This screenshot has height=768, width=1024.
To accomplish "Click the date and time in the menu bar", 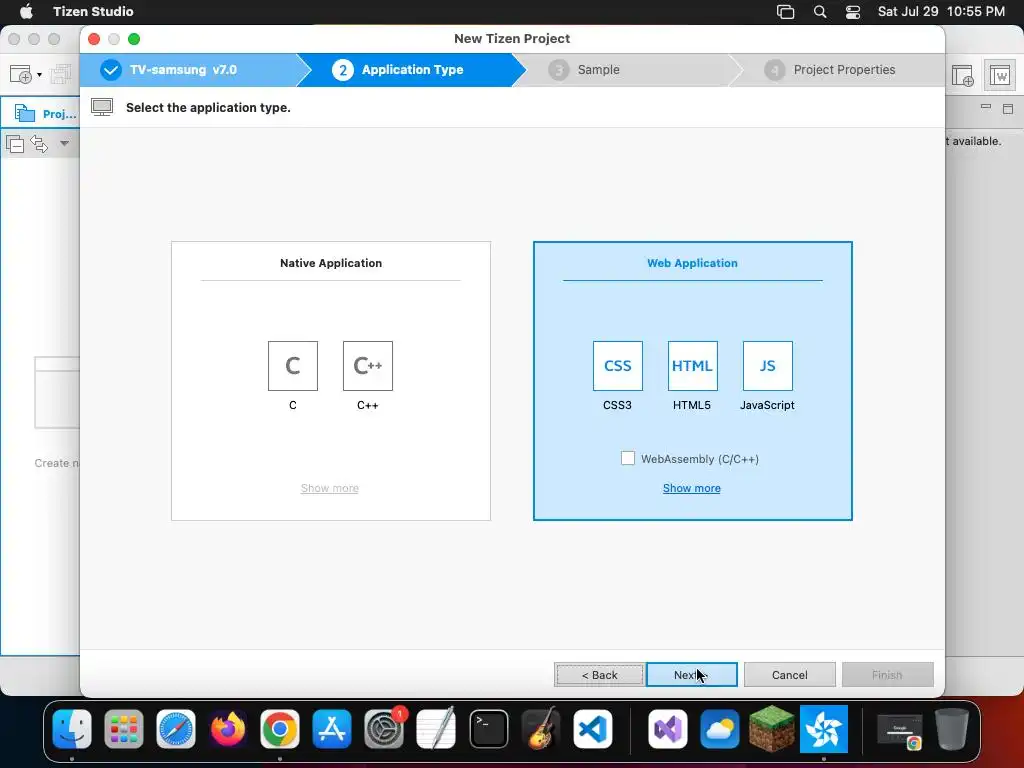I will 941,11.
